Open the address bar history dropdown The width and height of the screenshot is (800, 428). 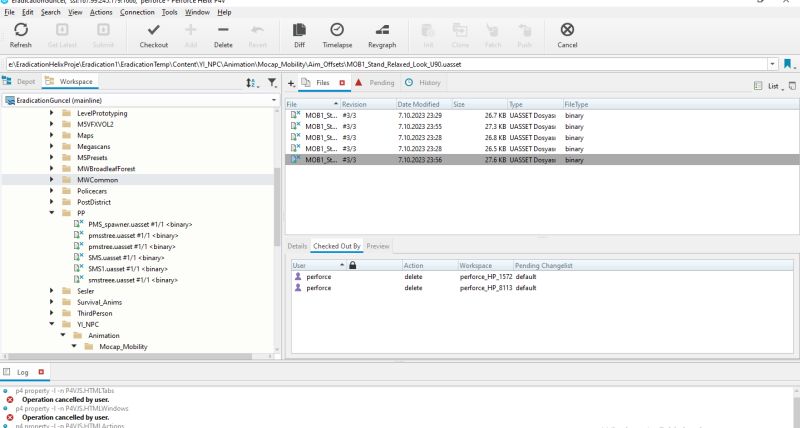(x=772, y=64)
